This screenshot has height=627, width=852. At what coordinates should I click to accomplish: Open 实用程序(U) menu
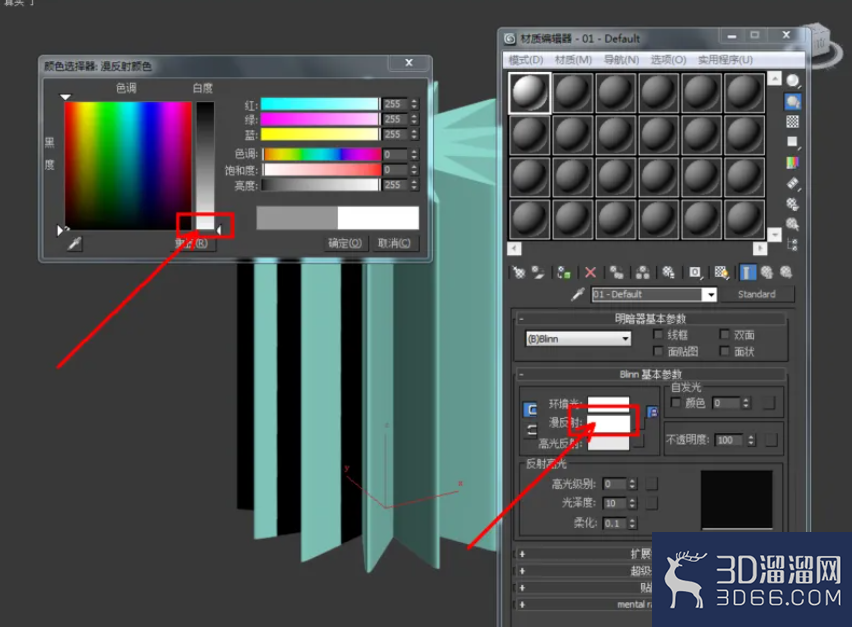(725, 60)
